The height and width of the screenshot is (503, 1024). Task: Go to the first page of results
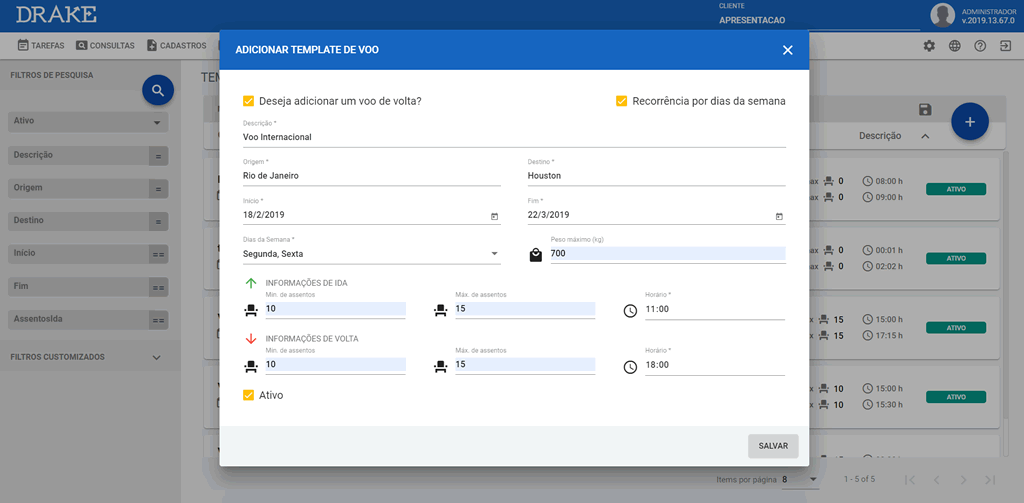pos(910,480)
